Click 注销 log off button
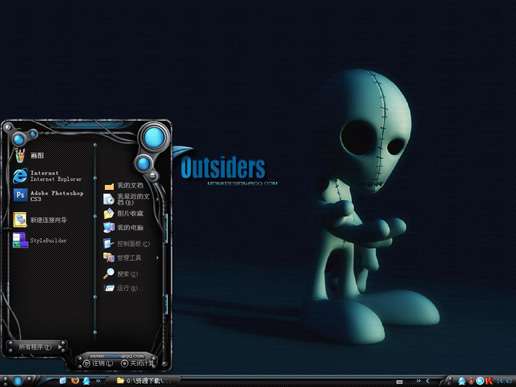The image size is (516, 387). coord(98,363)
